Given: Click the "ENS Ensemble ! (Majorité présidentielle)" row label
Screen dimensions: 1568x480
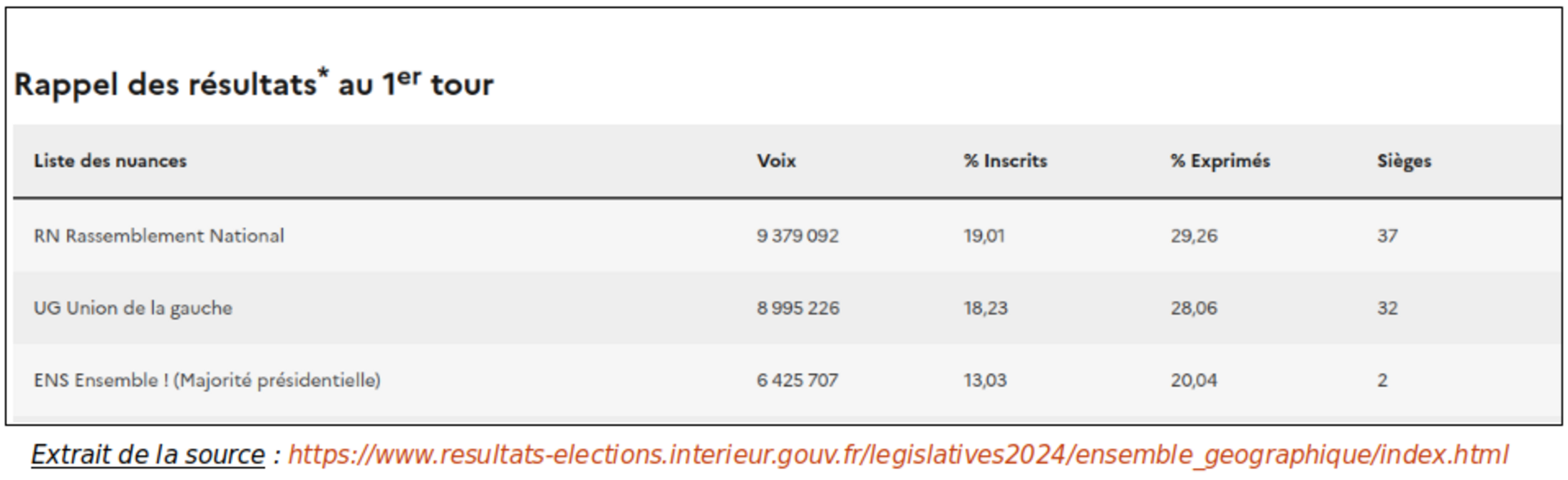Looking at the screenshot, I should pos(207,380).
